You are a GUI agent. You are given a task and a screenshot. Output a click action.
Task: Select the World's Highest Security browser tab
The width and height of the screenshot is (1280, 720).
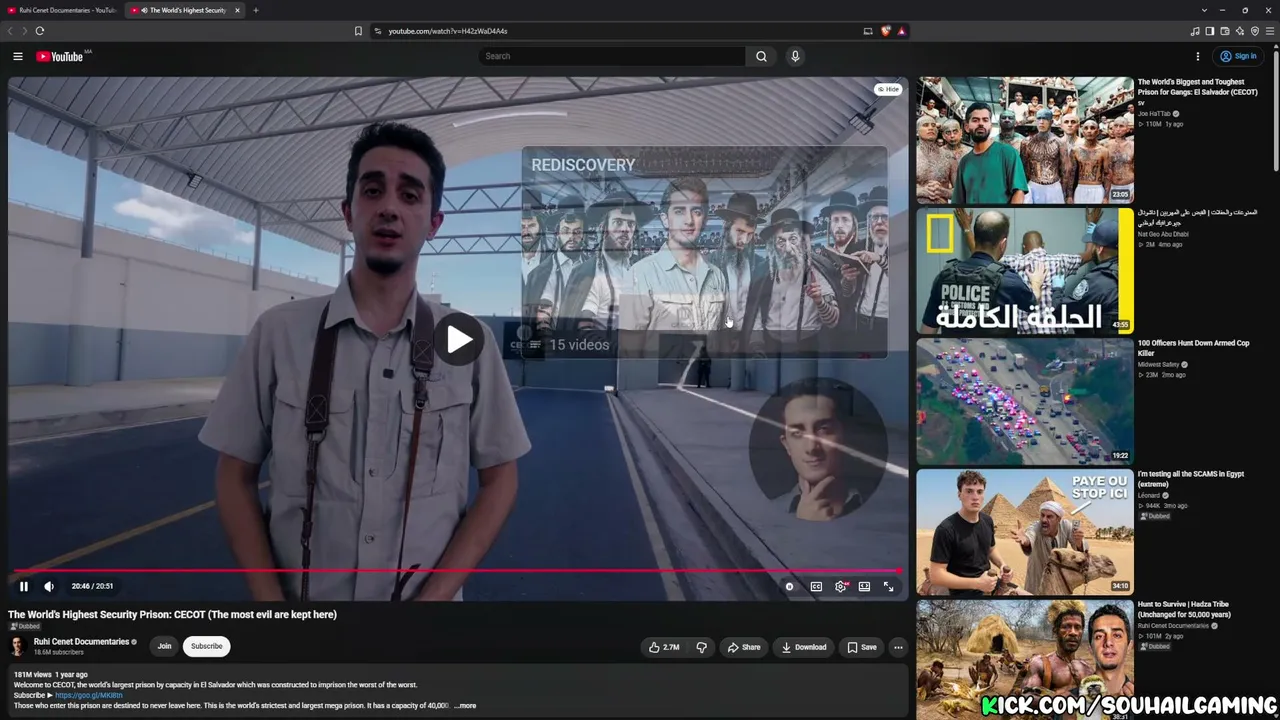(186, 10)
